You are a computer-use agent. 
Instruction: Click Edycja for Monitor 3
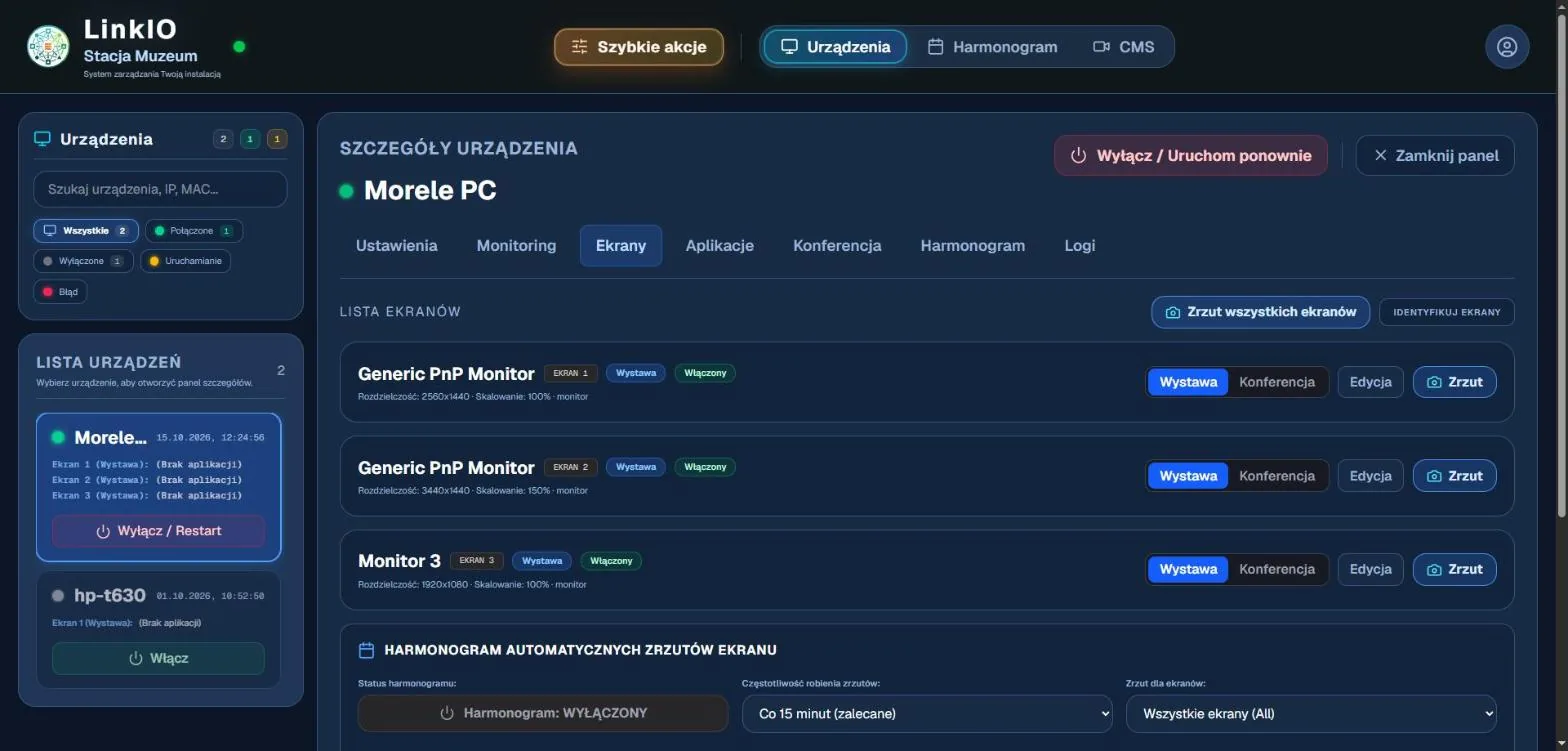[1371, 569]
